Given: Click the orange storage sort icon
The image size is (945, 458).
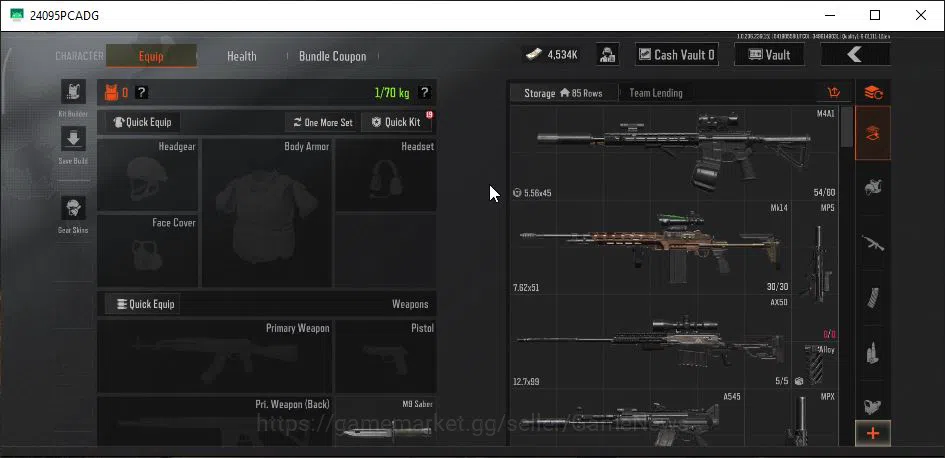Looking at the screenshot, I should 834,93.
